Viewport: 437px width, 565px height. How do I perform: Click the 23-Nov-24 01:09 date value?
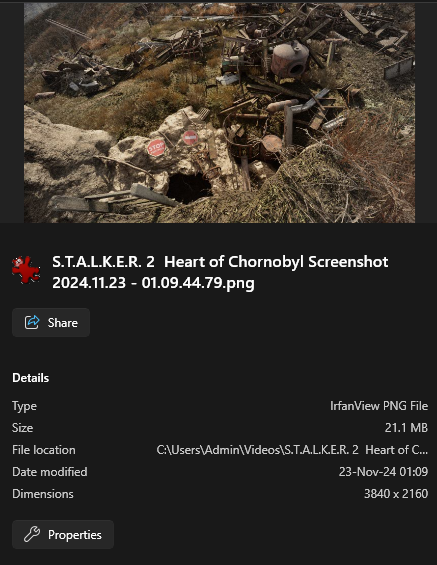(383, 472)
